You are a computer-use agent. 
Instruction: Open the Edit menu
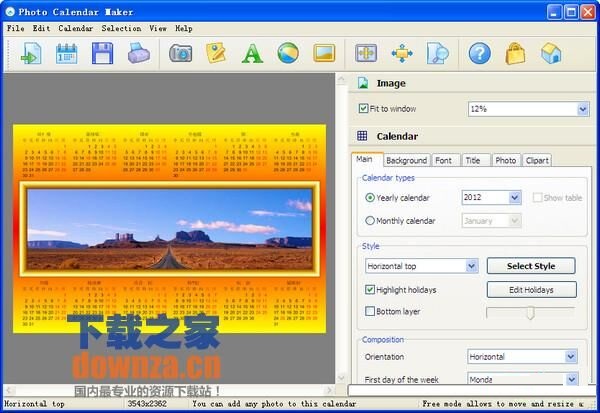pyautogui.click(x=41, y=28)
